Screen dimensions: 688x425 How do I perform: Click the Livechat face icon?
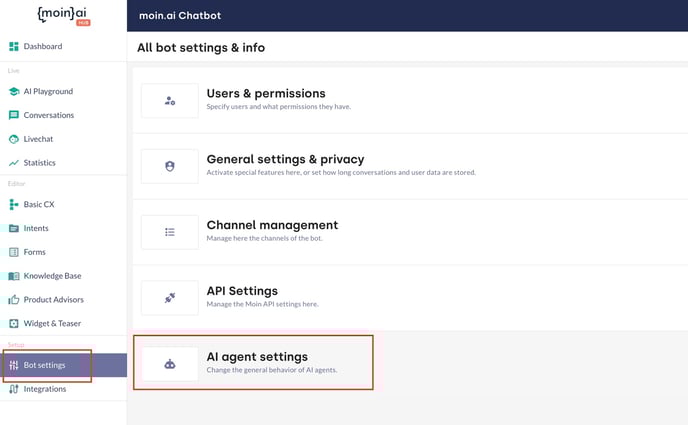(x=14, y=139)
